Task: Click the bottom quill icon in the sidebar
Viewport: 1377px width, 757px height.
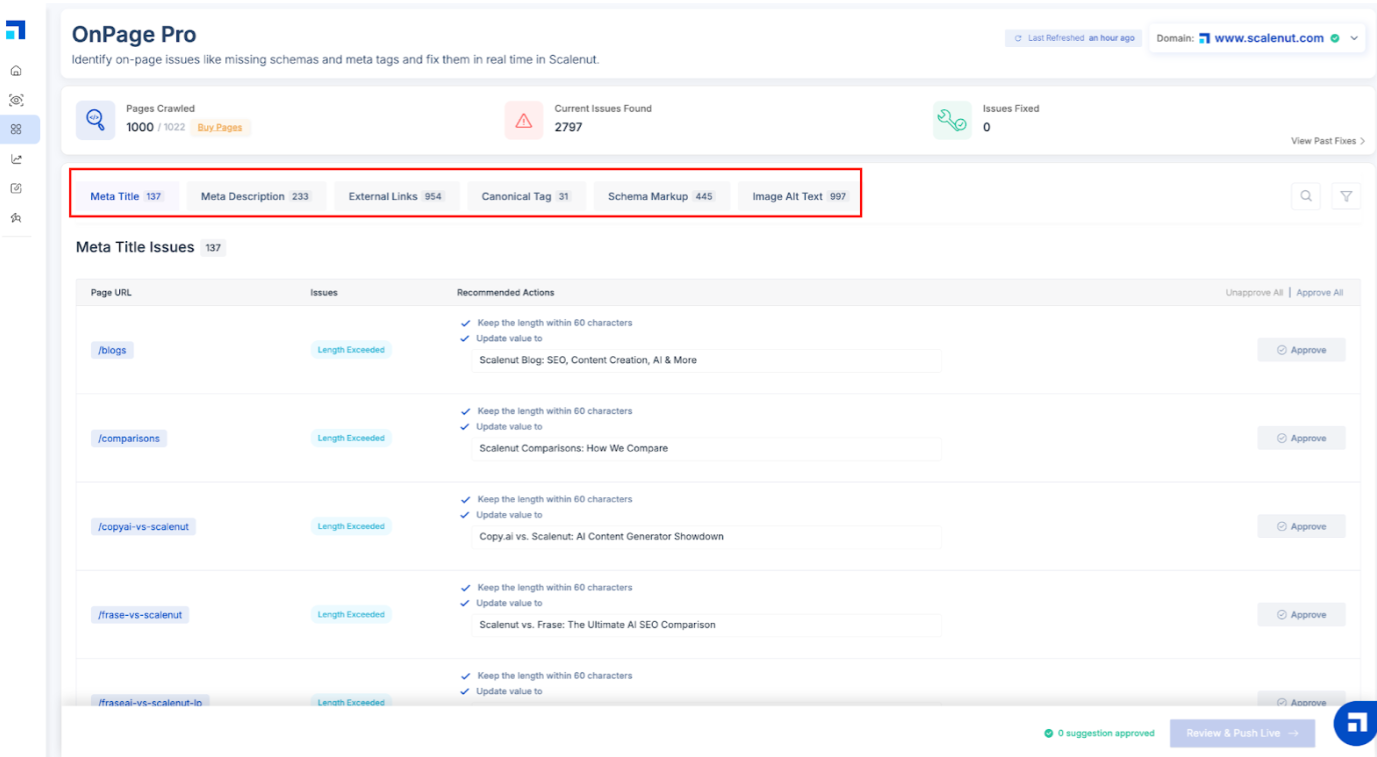Action: tap(15, 216)
